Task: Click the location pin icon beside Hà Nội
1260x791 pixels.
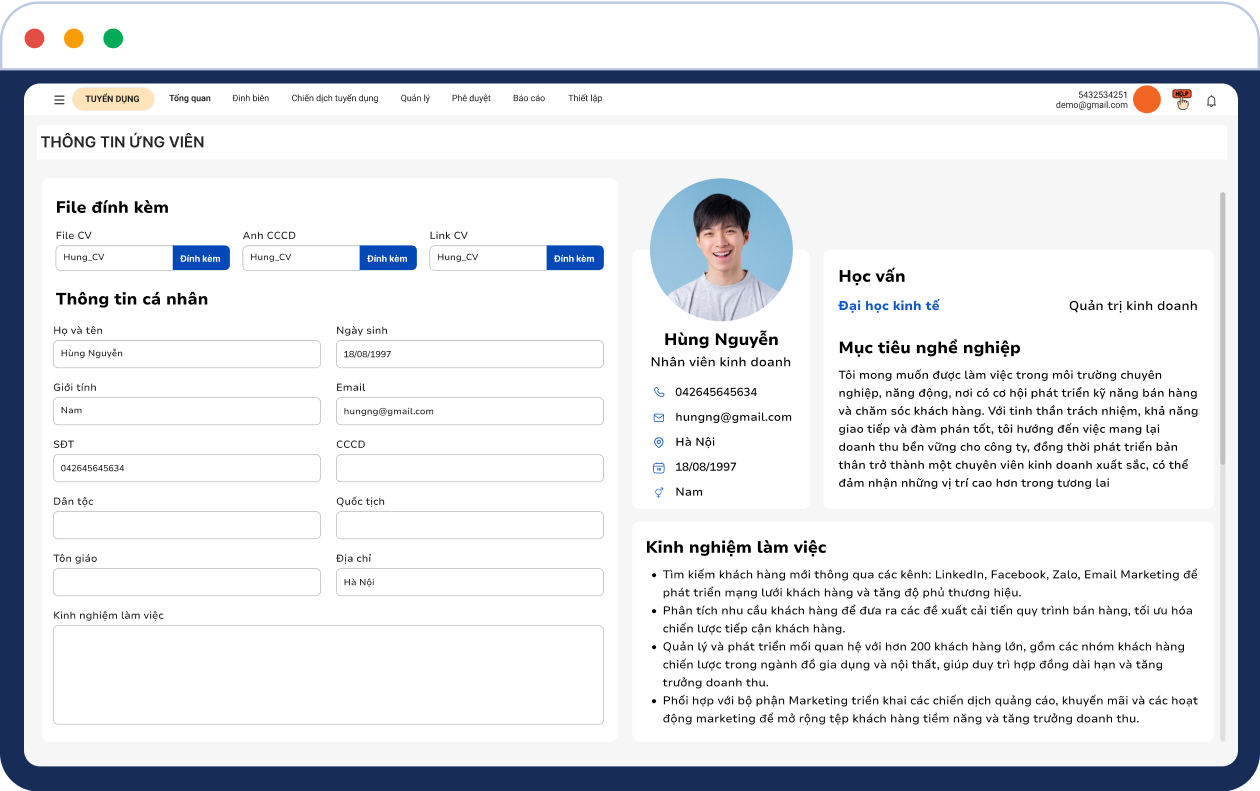Action: pyautogui.click(x=658, y=442)
